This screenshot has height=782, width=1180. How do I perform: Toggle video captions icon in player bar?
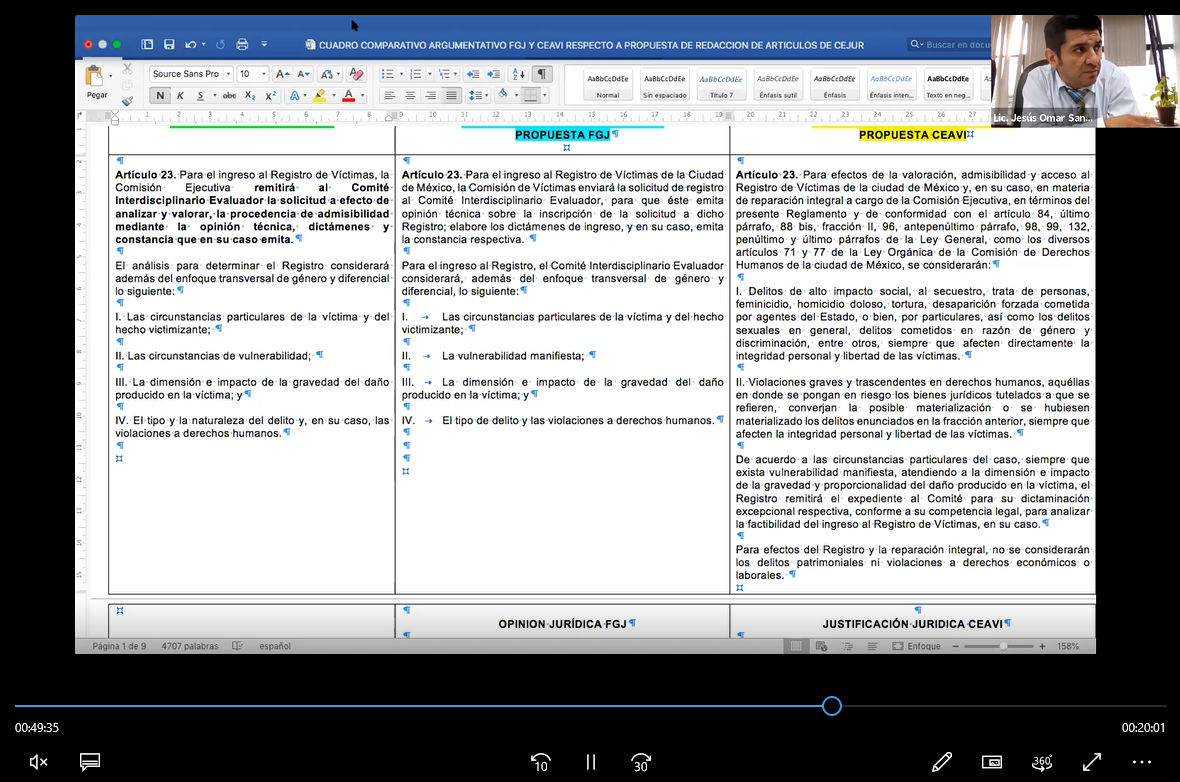[90, 762]
